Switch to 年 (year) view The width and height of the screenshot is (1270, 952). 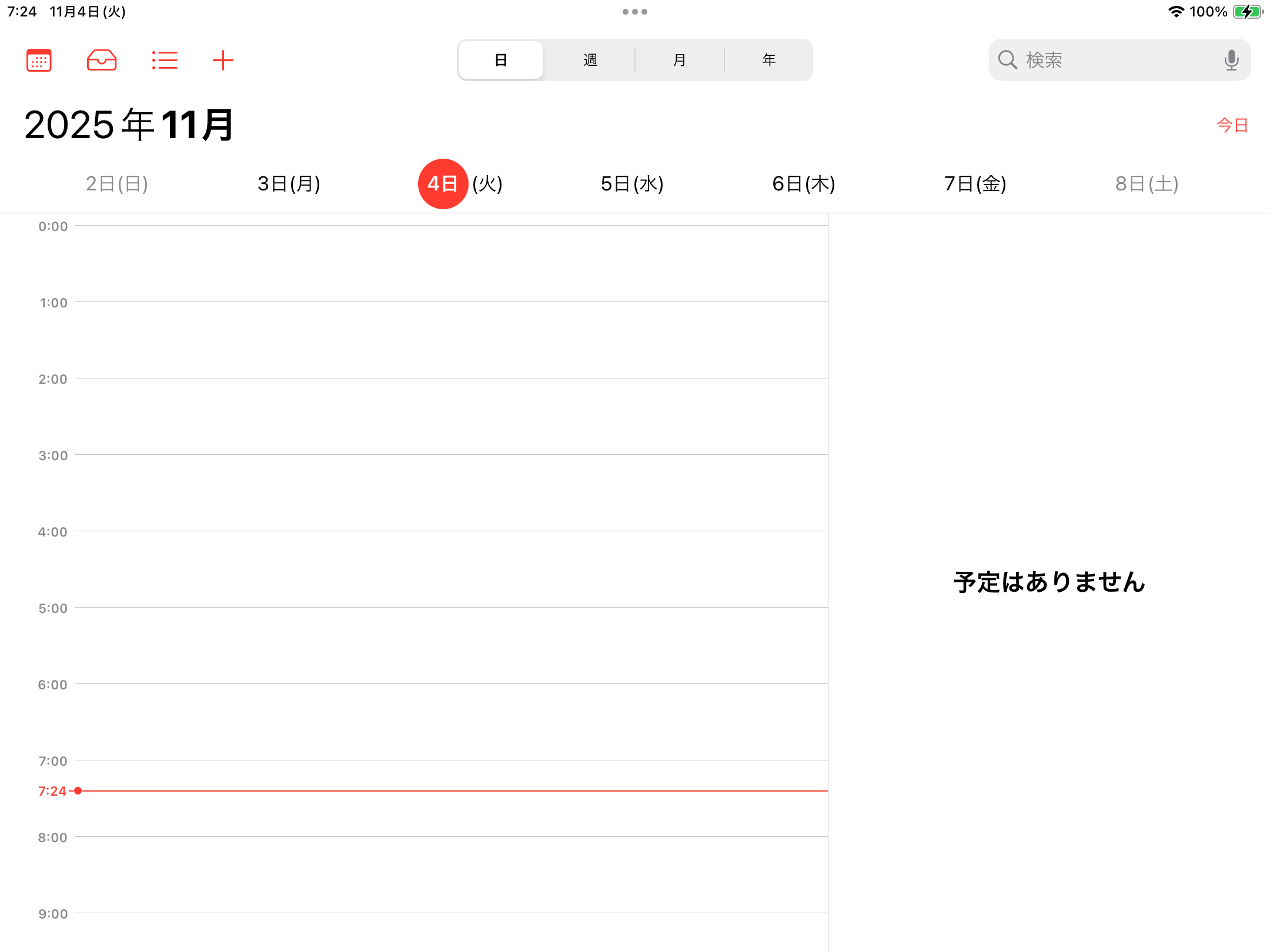pos(769,60)
